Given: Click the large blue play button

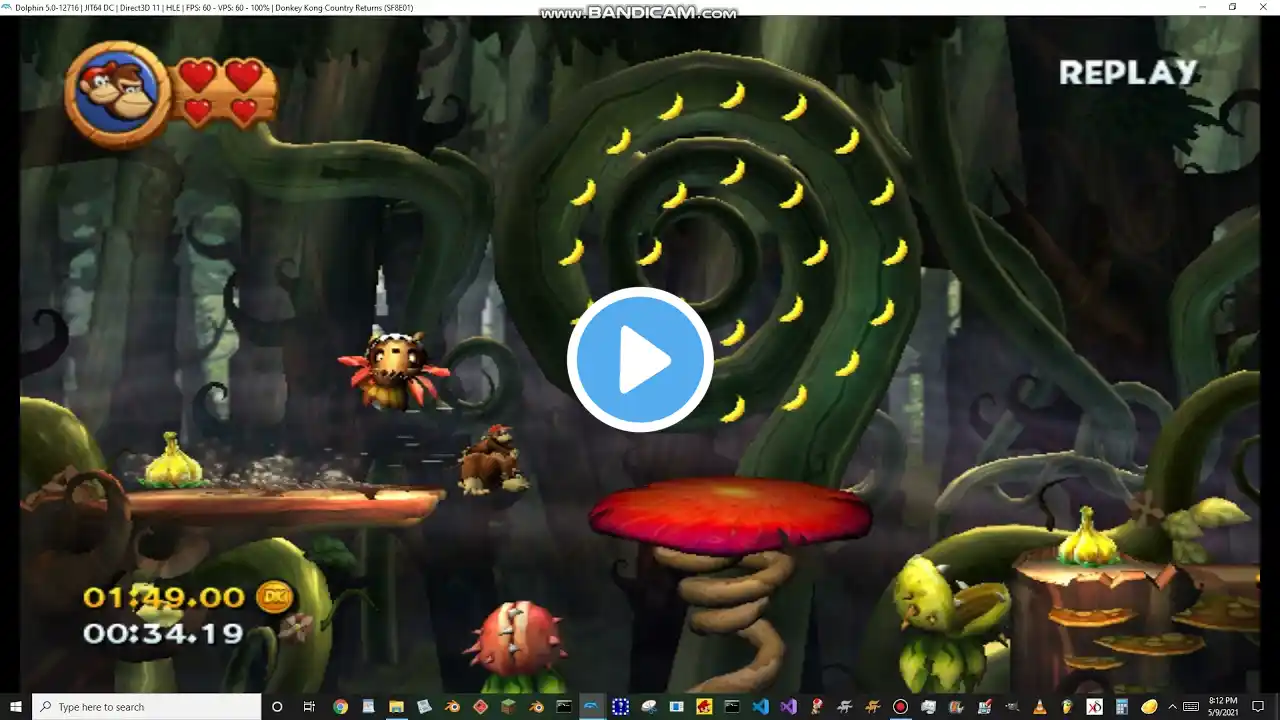Looking at the screenshot, I should pos(640,360).
